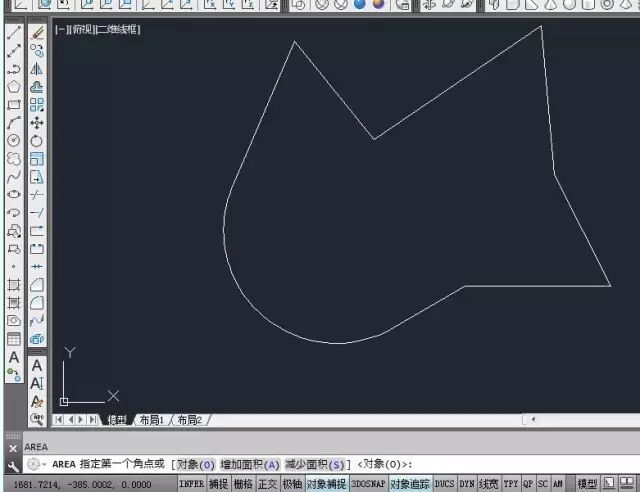Screen dimensions: 640x492
Task: Choose the Copy objects tool
Action: pyautogui.click(x=37, y=51)
